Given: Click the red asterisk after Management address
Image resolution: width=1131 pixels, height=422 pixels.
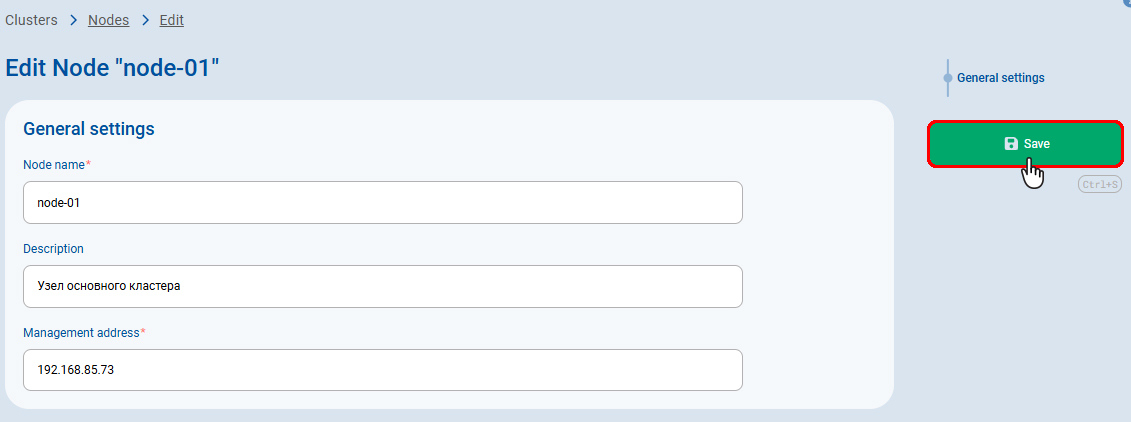Looking at the screenshot, I should click(143, 332).
